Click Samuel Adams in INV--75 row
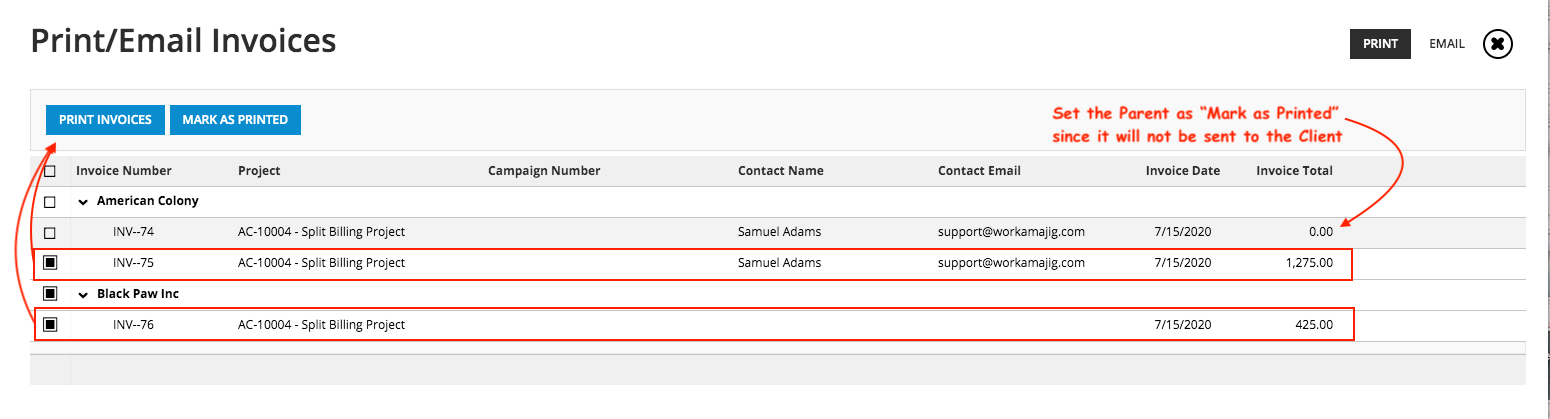This screenshot has width=1550, height=419. click(x=779, y=263)
